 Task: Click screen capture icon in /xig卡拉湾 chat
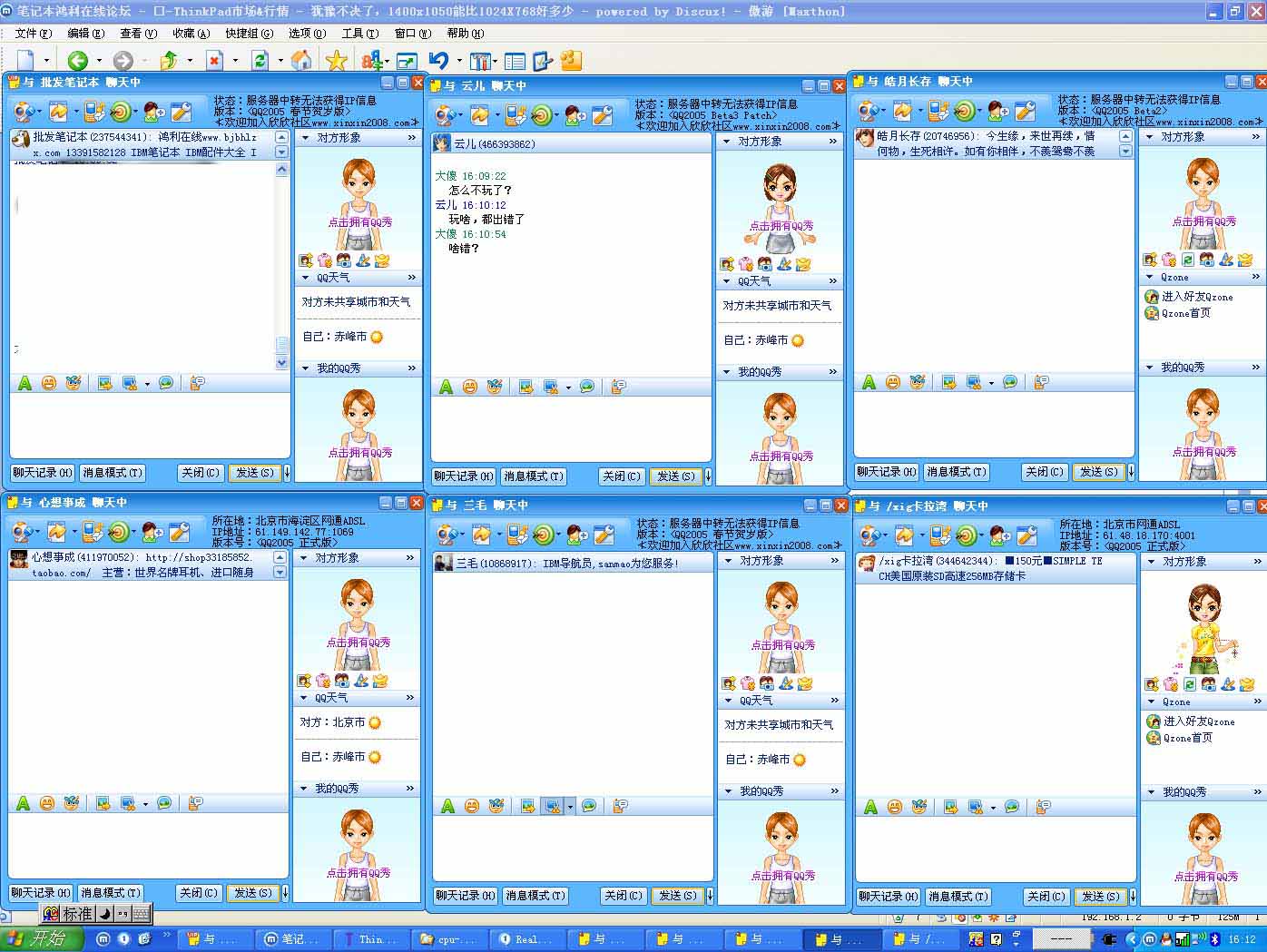tap(976, 807)
